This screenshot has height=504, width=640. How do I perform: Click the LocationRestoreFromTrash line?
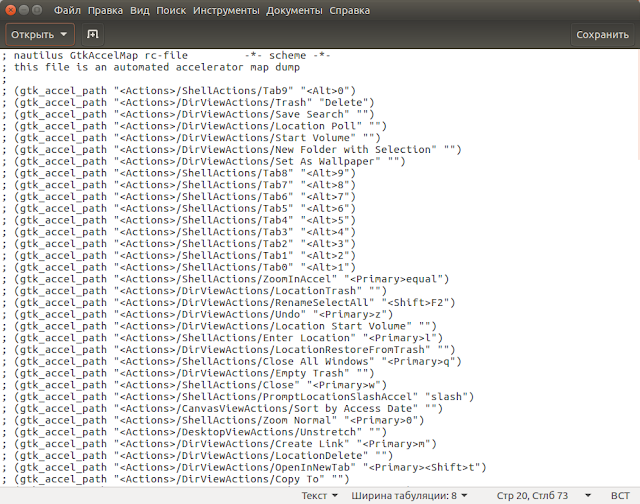click(229, 350)
